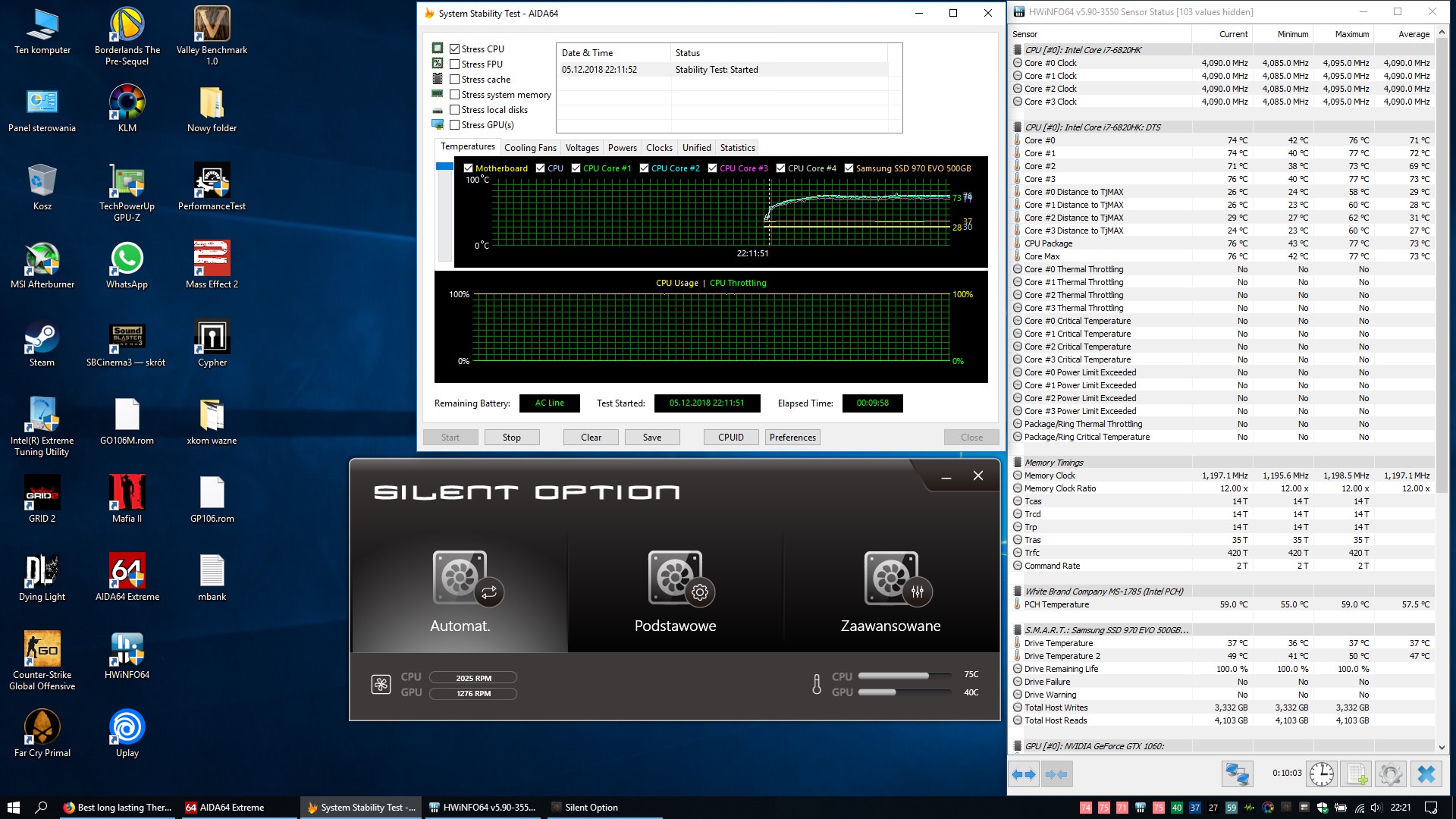
Task: Collapse S.M.A.R.T. Samsung SSD group
Action: pos(1018,630)
